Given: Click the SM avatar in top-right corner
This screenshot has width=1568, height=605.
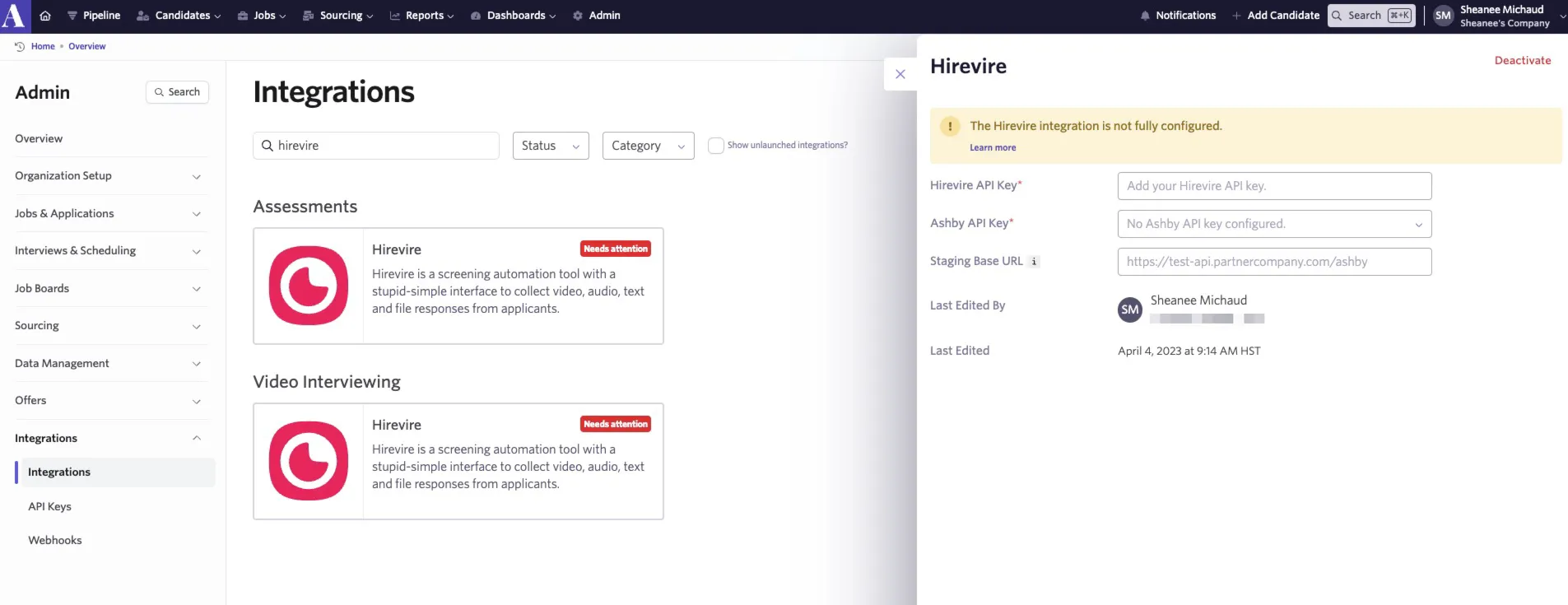Looking at the screenshot, I should click(1443, 16).
